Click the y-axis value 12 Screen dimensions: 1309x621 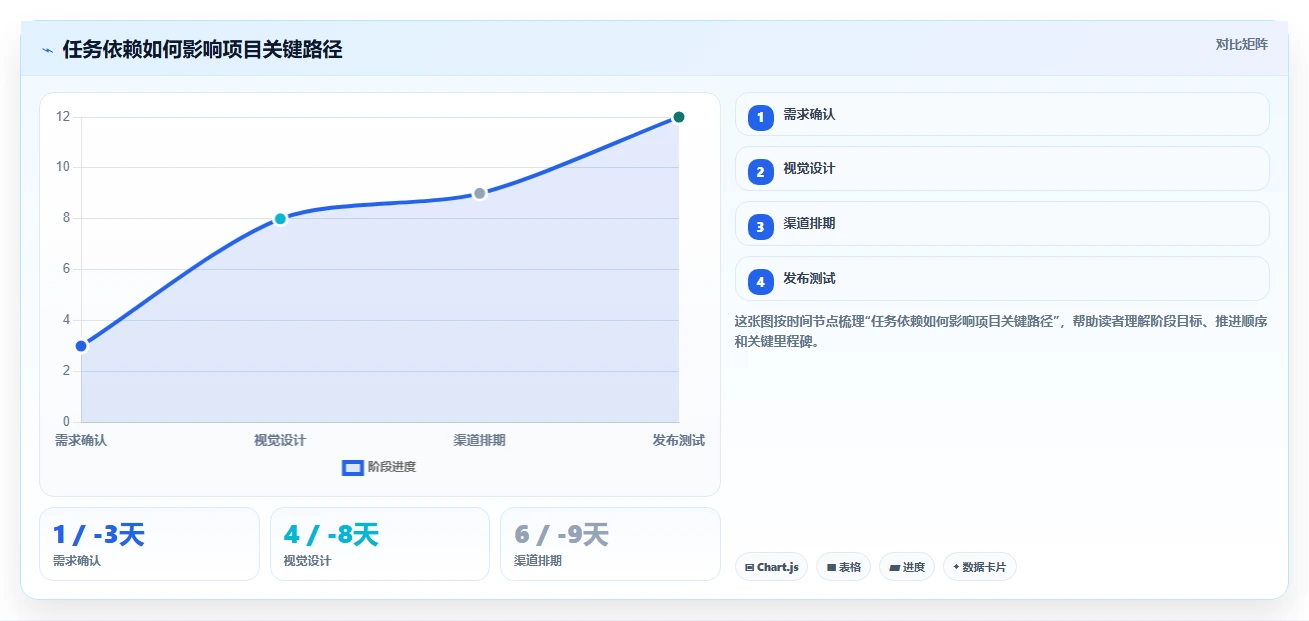pos(63,117)
